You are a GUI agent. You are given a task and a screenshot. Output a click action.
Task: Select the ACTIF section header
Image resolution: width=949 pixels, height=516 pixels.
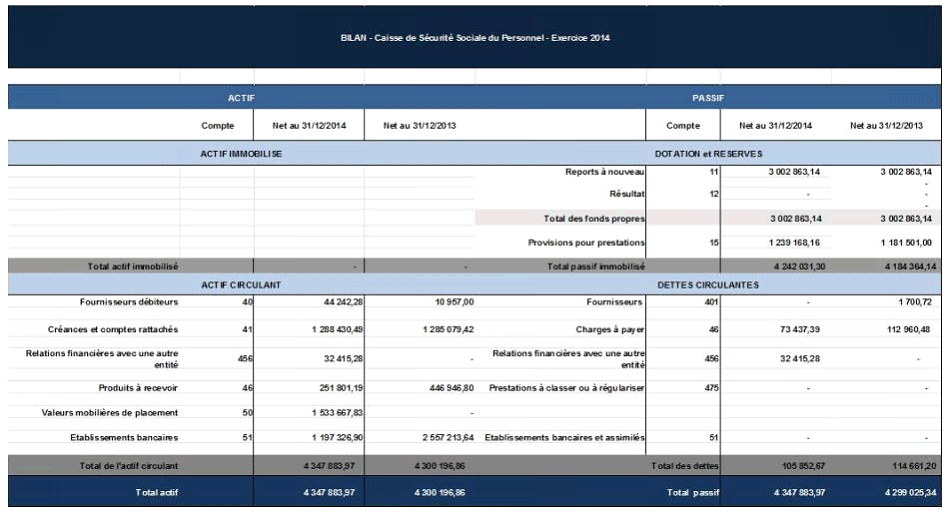point(241,98)
